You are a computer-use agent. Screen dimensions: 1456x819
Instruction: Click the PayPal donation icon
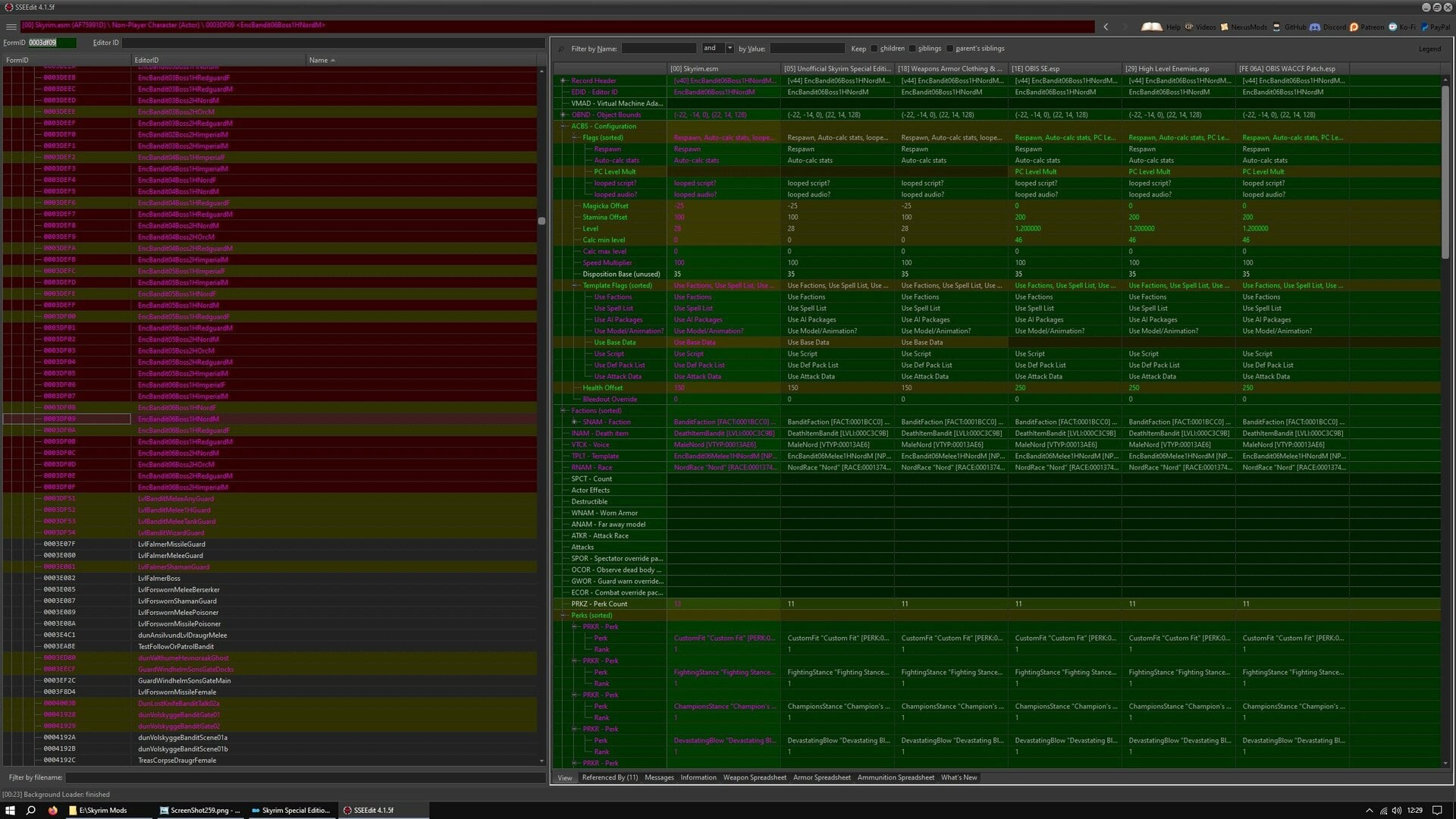point(1424,27)
